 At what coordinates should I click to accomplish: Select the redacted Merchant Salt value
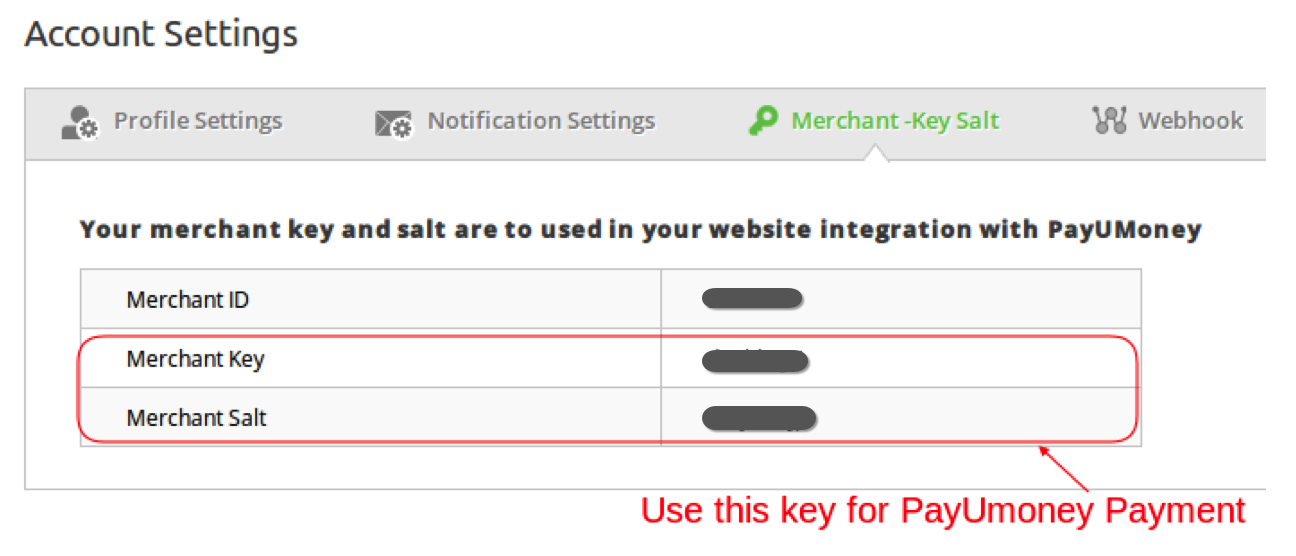[x=759, y=418]
